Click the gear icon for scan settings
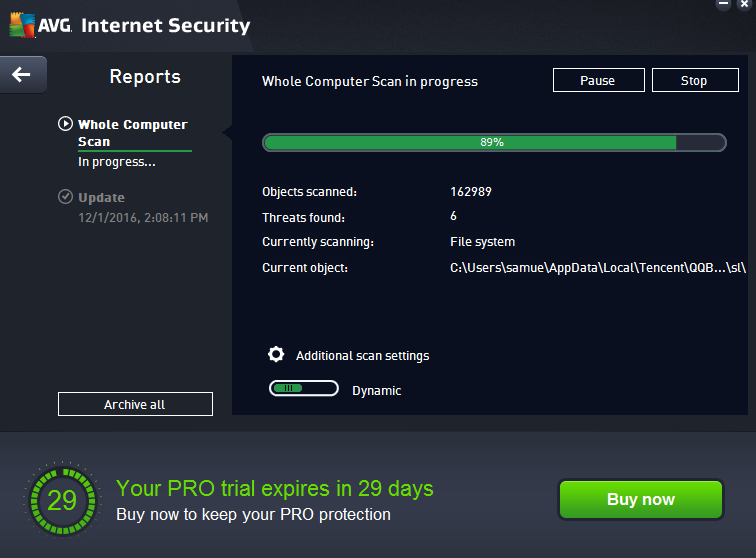 tap(276, 355)
